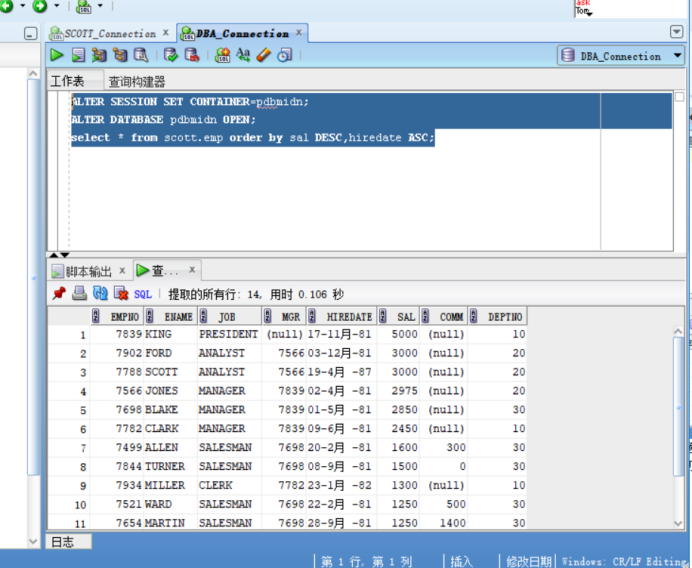The image size is (692, 568).
Task: Run the statement with the green play icon
Action: point(56,55)
